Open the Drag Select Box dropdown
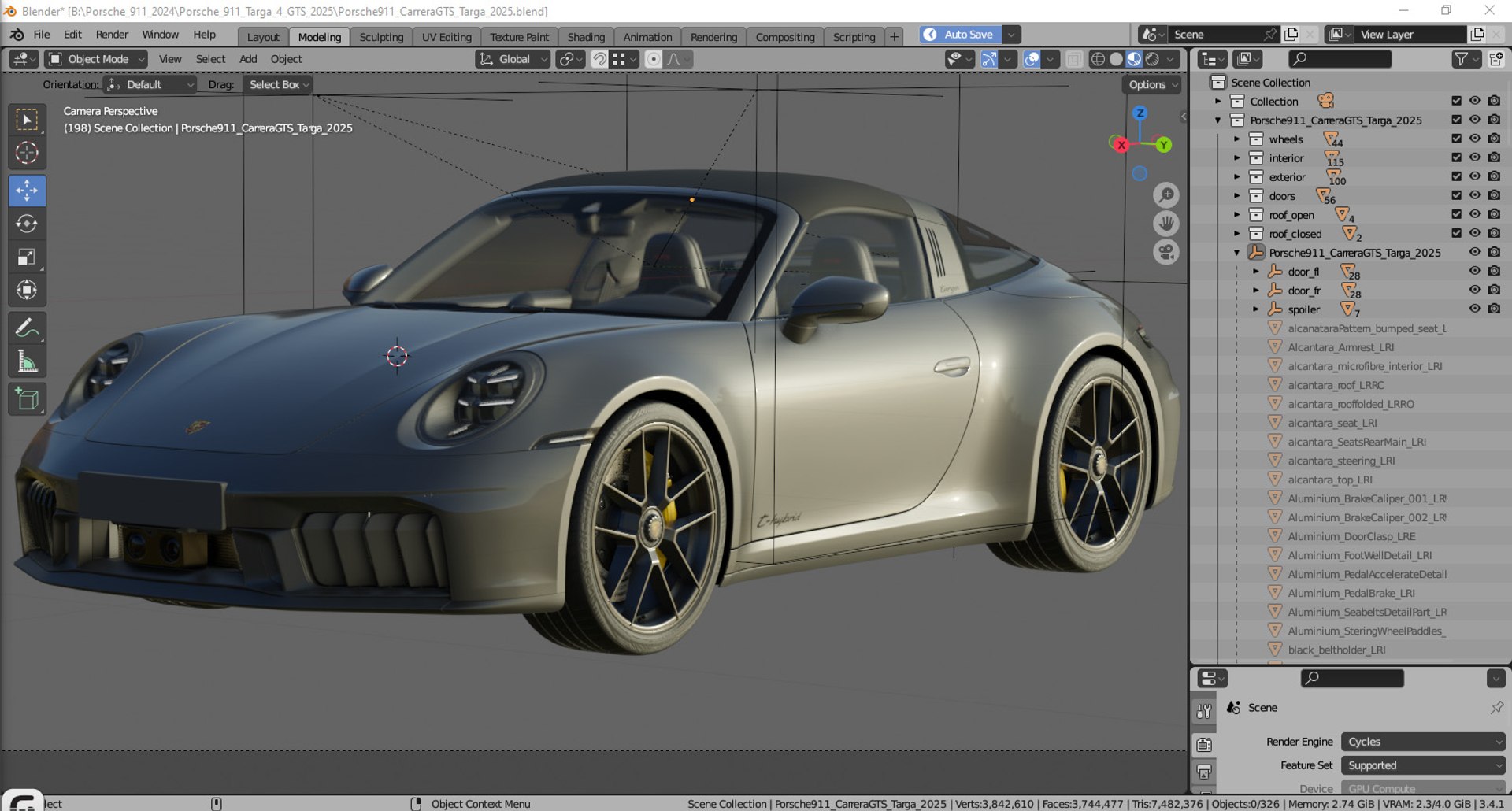The width and height of the screenshot is (1512, 811). click(278, 85)
